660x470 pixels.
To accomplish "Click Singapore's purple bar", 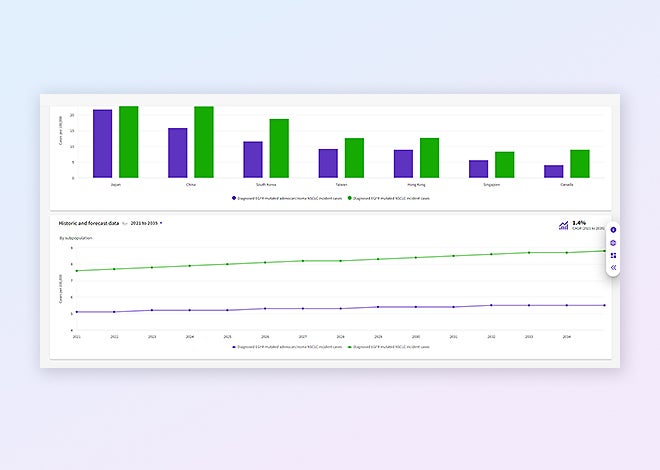I will 479,169.
